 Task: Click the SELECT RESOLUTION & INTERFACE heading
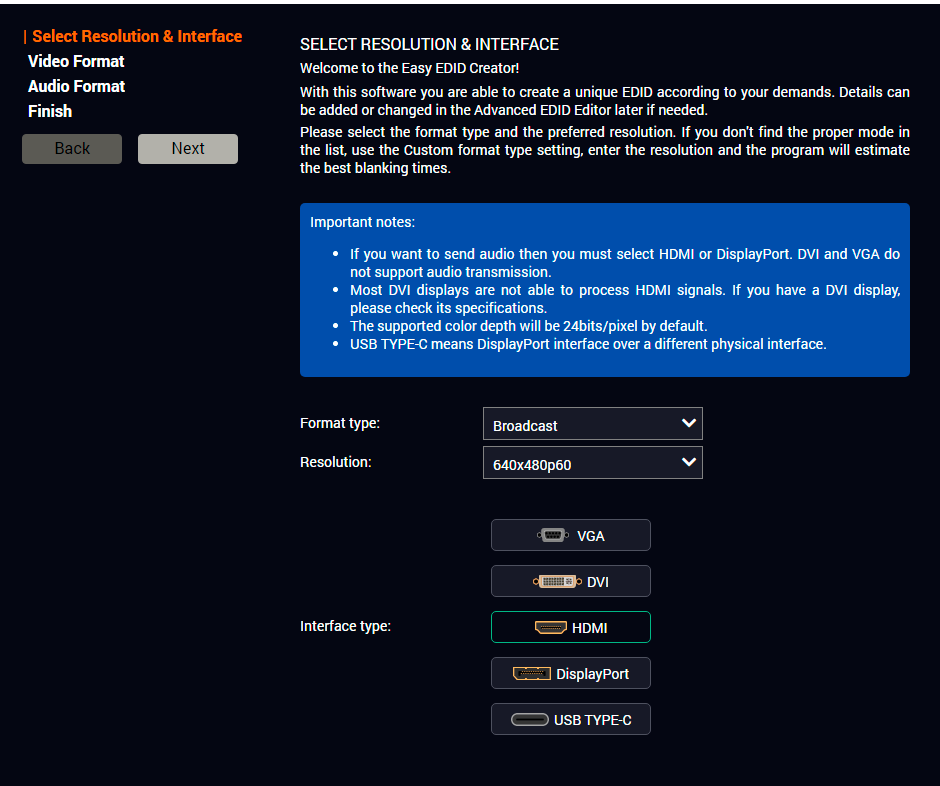429,44
